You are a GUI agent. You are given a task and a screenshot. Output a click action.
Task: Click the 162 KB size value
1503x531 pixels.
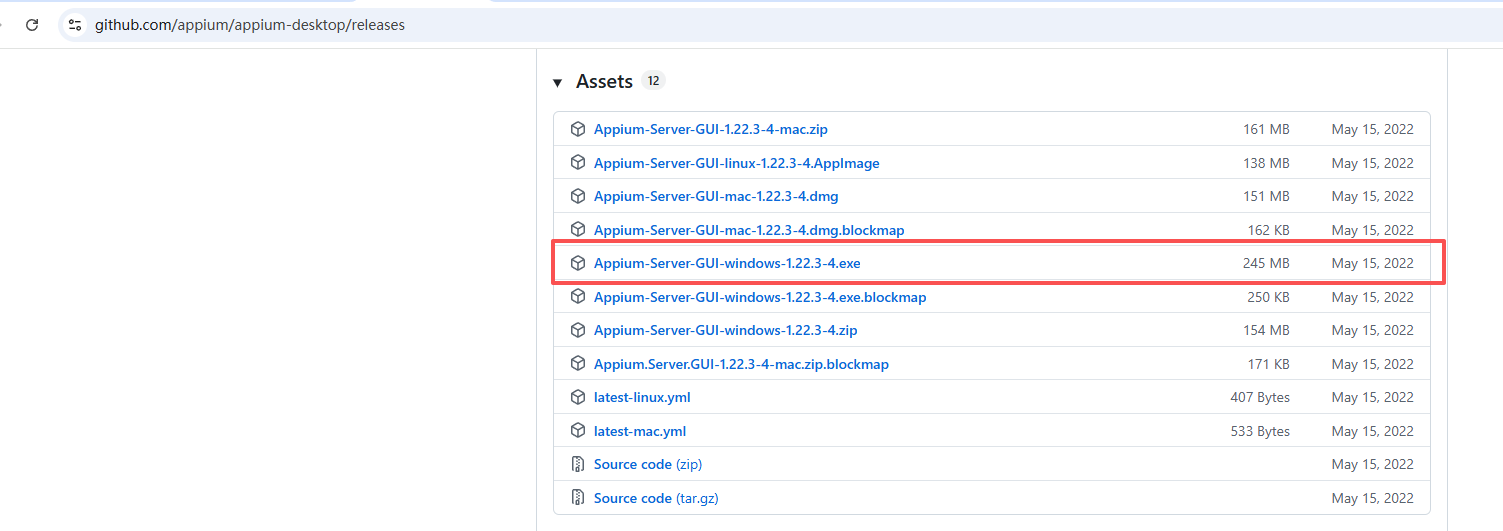click(x=1268, y=230)
